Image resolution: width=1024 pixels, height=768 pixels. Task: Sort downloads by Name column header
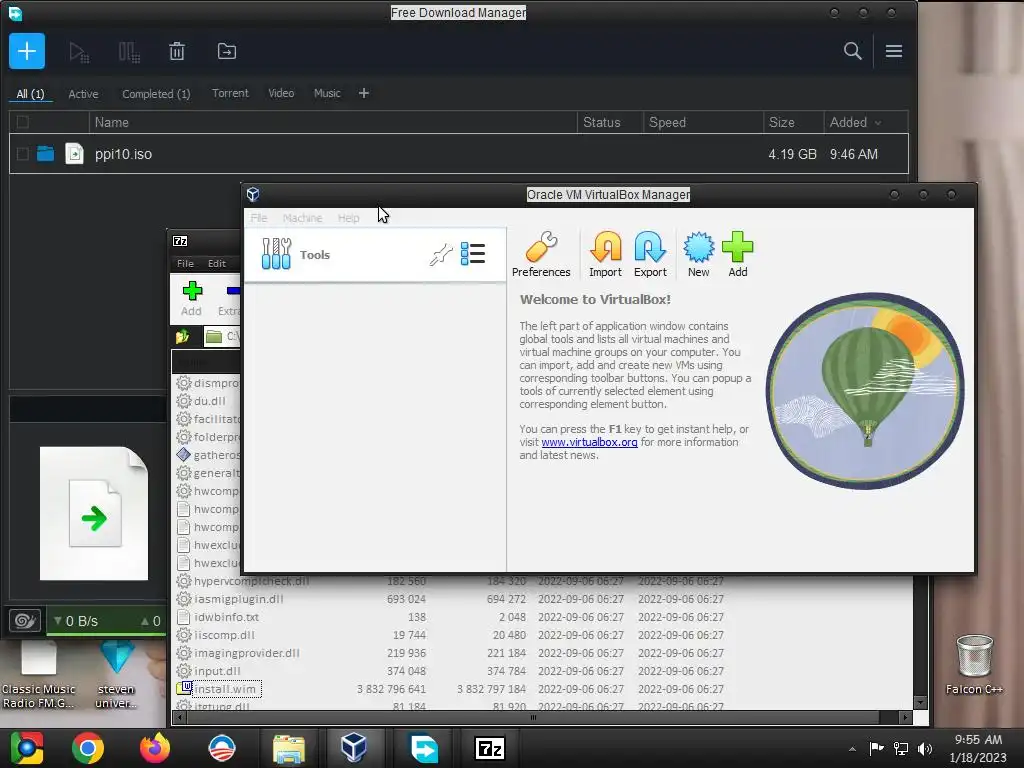click(x=333, y=122)
